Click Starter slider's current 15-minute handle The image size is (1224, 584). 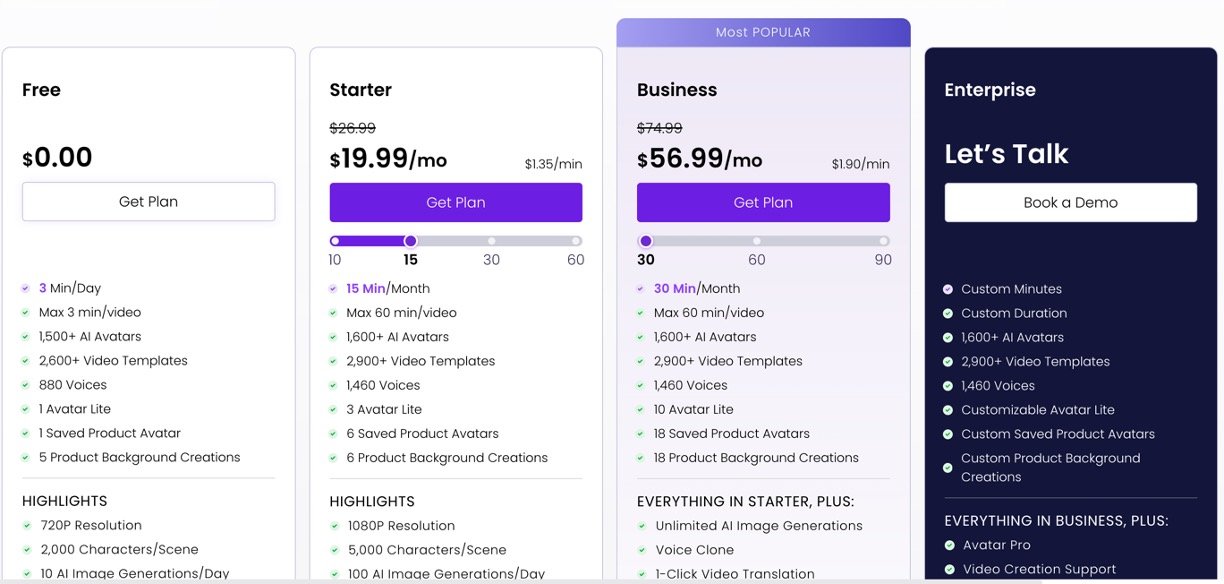[410, 241]
